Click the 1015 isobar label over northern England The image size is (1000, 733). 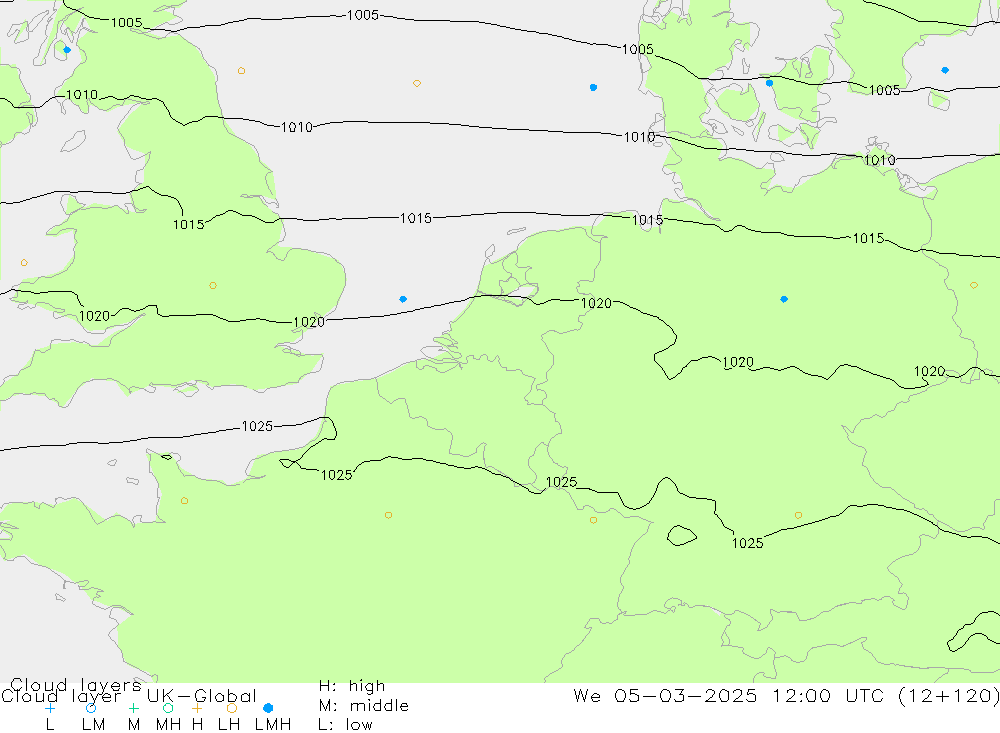click(x=189, y=225)
